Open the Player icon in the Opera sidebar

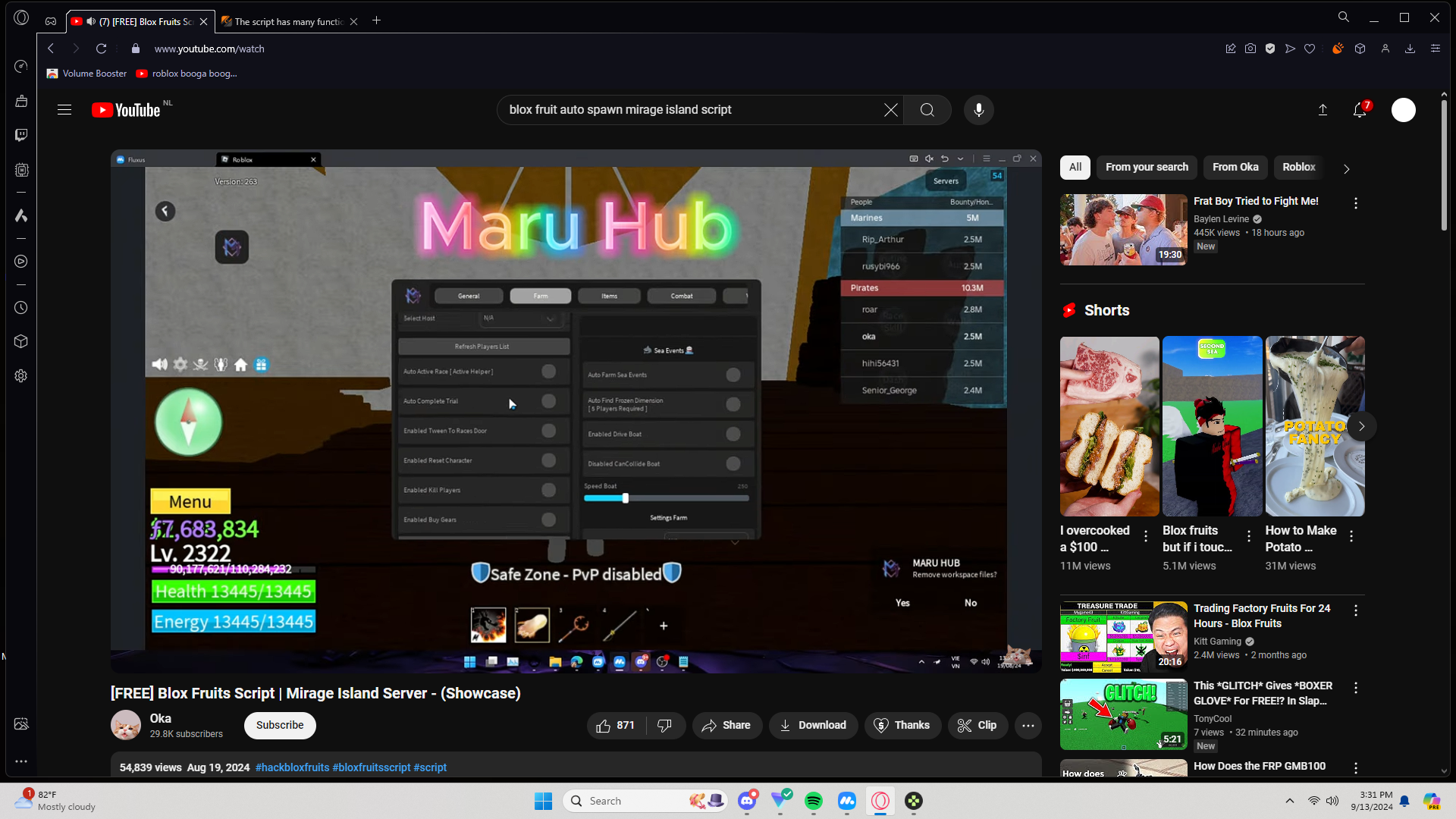(x=21, y=262)
